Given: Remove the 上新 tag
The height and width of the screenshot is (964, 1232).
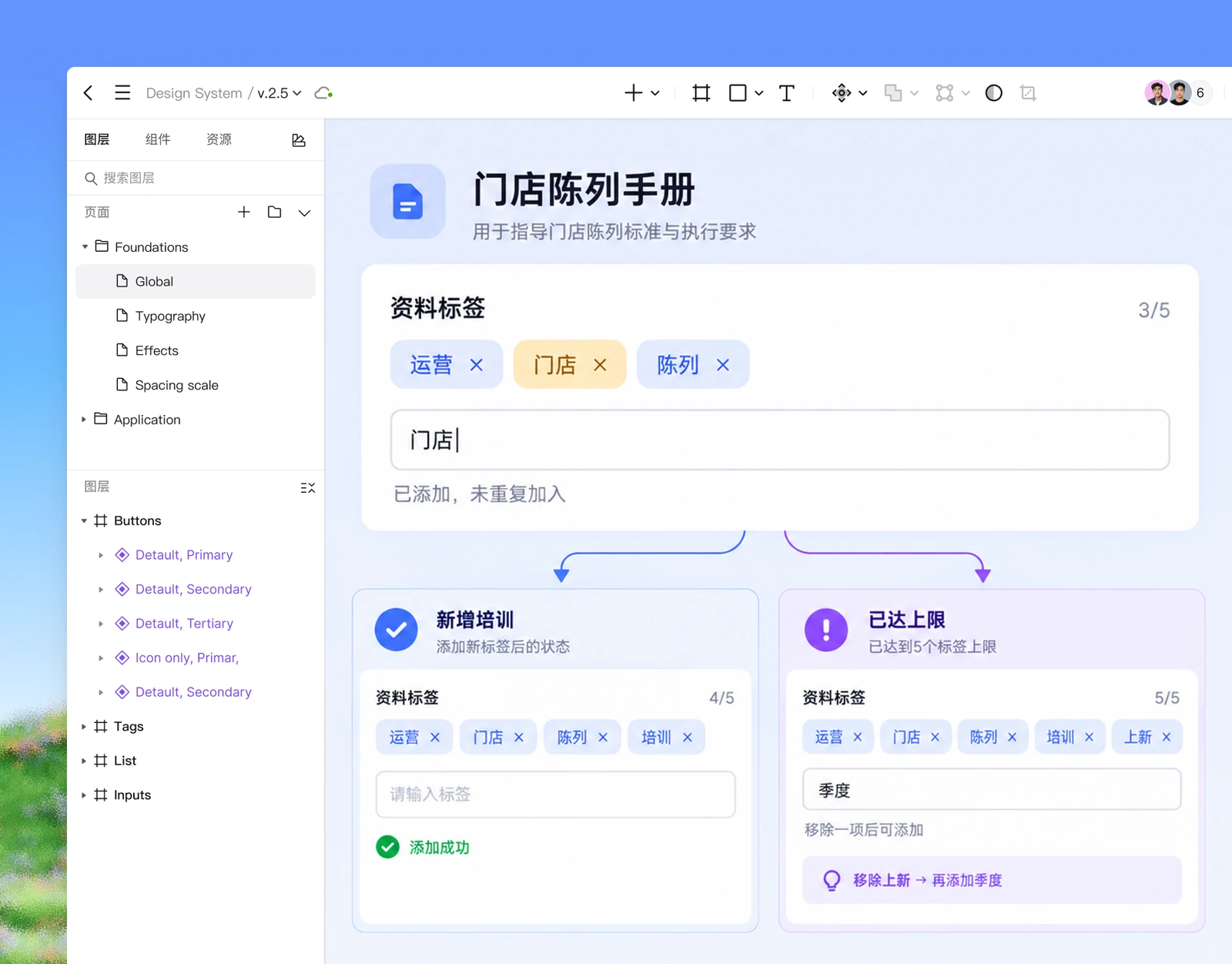Looking at the screenshot, I should click(1167, 738).
